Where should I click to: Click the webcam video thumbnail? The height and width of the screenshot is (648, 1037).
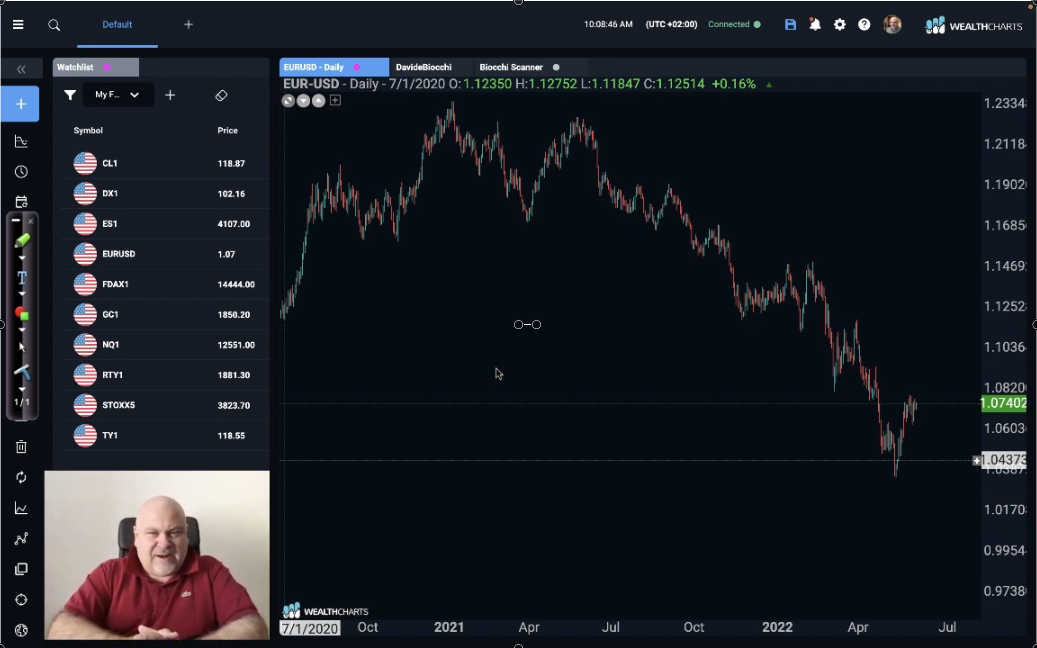pyautogui.click(x=157, y=555)
